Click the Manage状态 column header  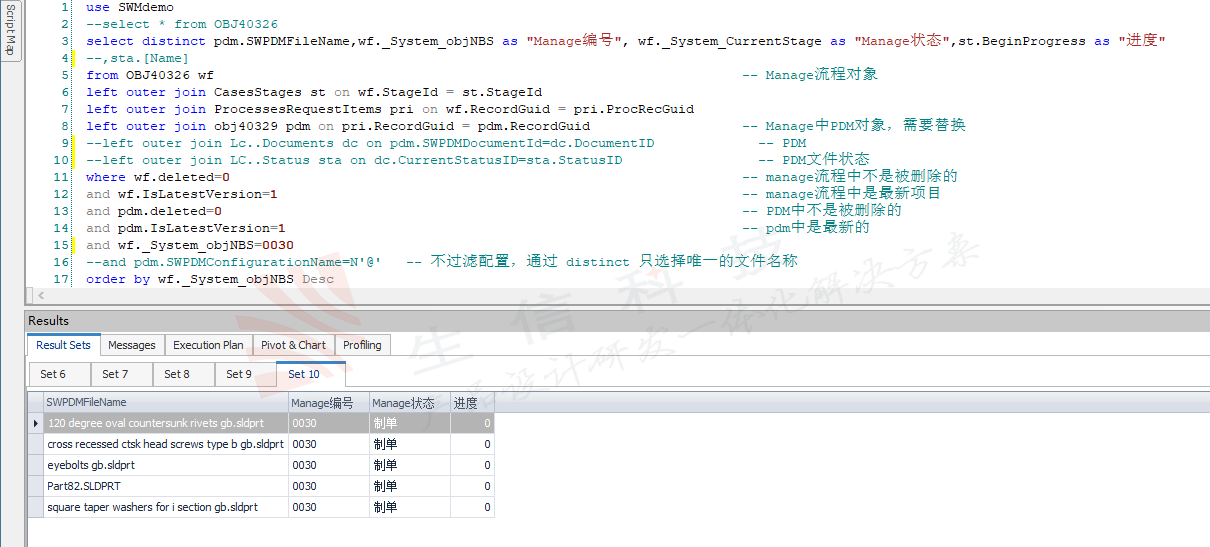[410, 403]
